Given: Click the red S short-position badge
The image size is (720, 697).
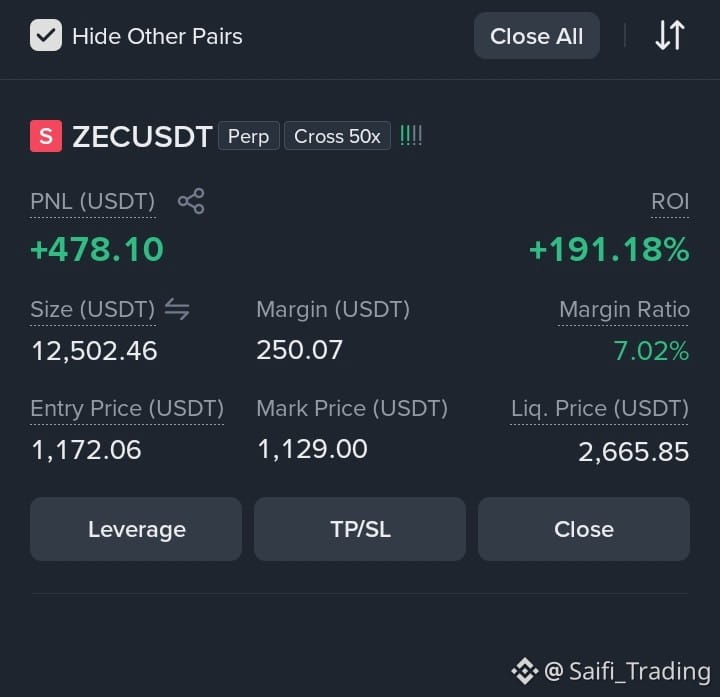Looking at the screenshot, I should 46,136.
